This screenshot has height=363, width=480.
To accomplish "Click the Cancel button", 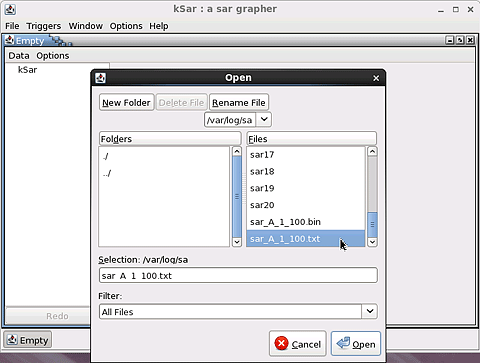I will click(298, 344).
